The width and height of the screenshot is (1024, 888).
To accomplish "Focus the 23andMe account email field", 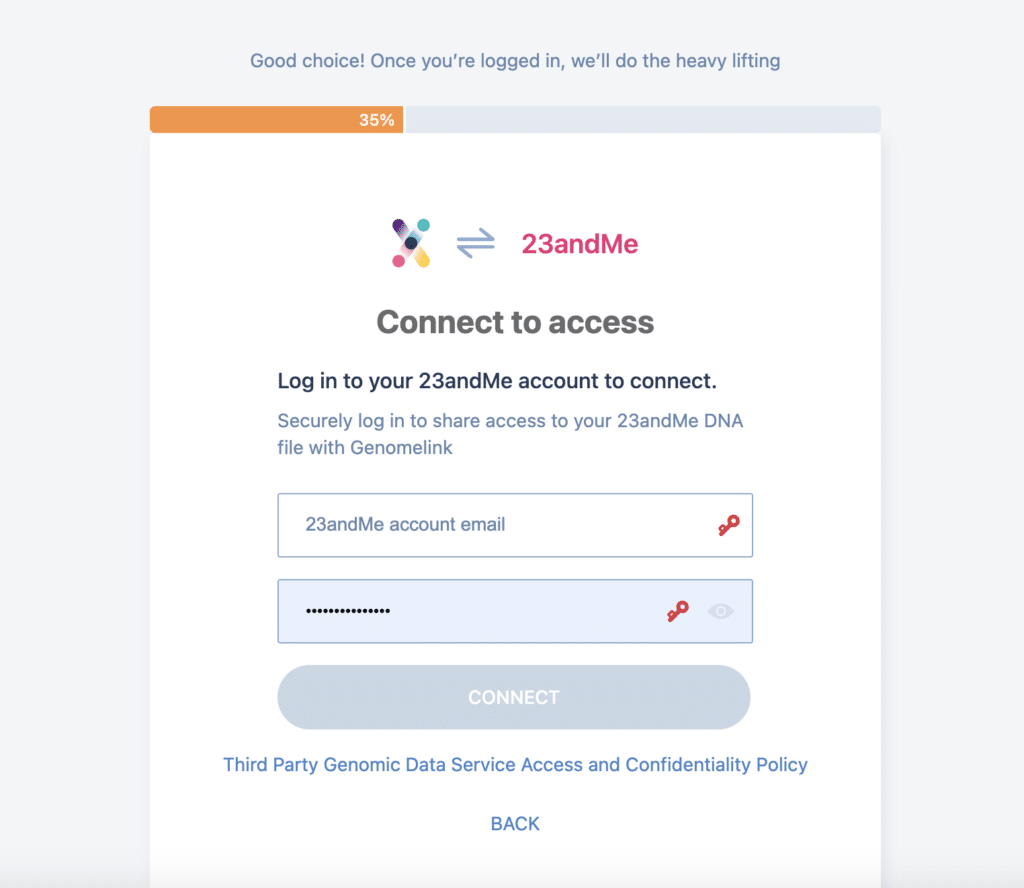I will [515, 525].
